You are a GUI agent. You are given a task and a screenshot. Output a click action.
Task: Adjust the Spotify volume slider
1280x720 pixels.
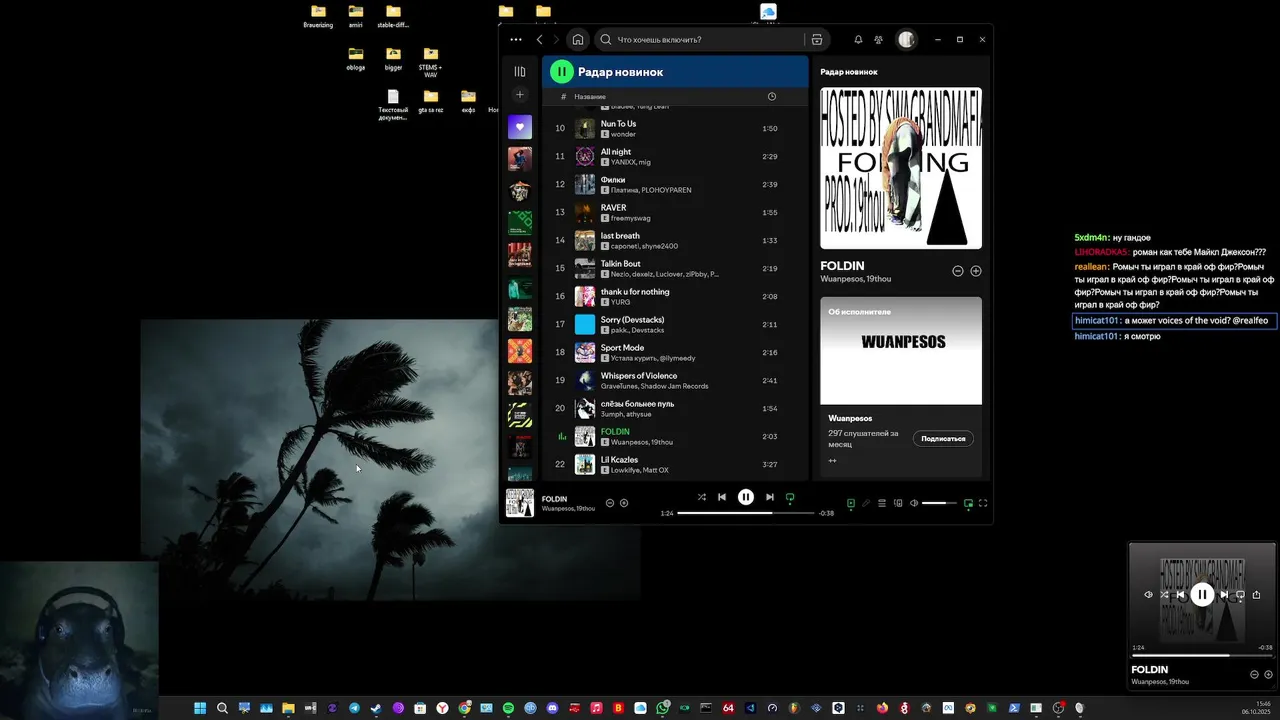pos(939,503)
